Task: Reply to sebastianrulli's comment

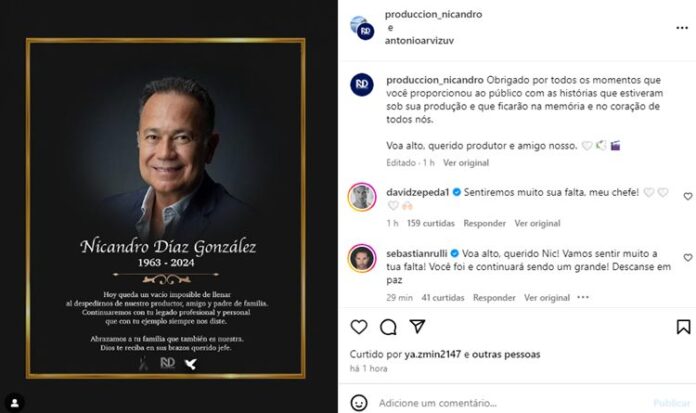Action: (494, 298)
